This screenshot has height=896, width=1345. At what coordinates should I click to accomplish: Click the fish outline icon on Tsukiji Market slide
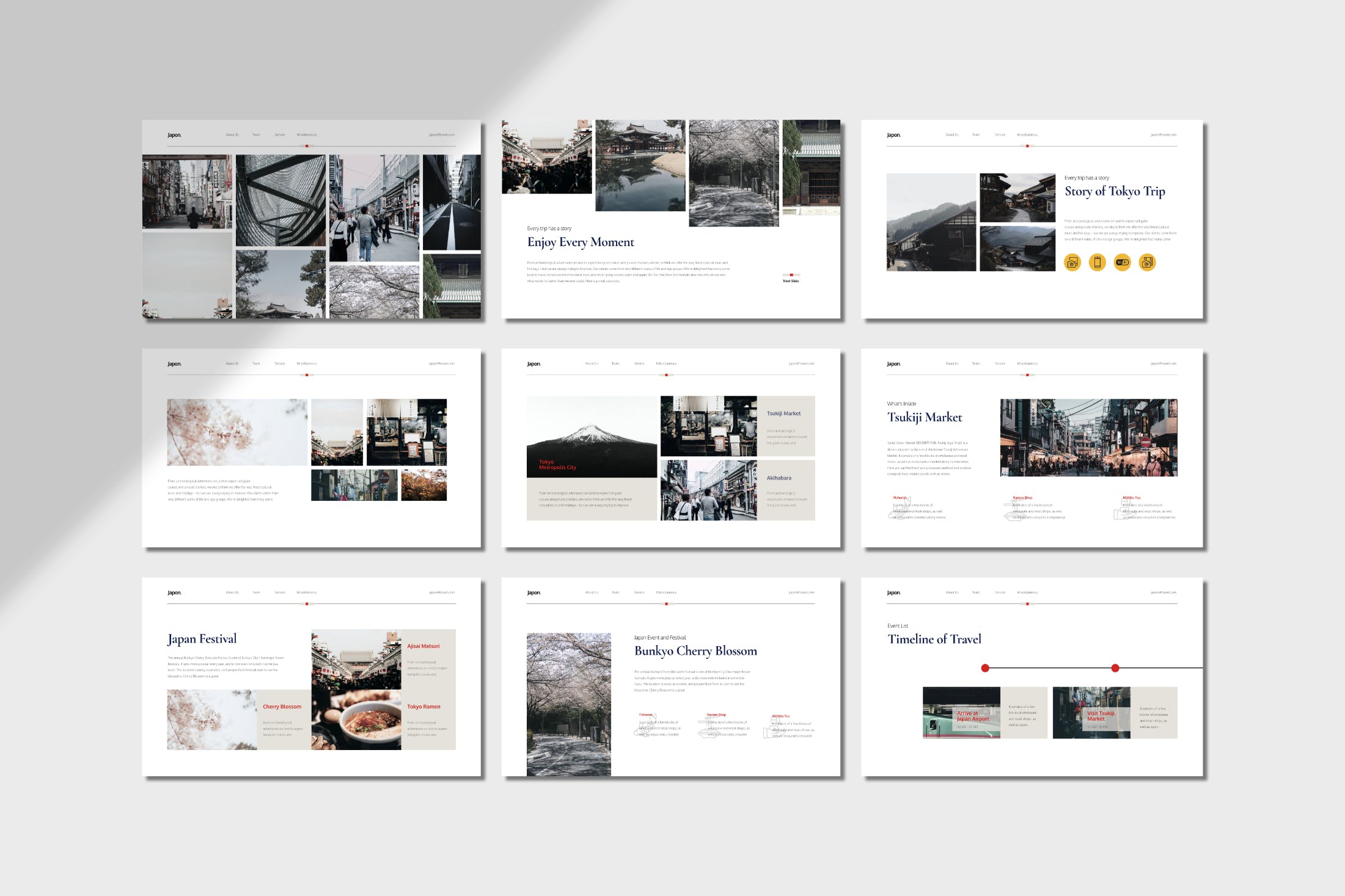(x=897, y=509)
